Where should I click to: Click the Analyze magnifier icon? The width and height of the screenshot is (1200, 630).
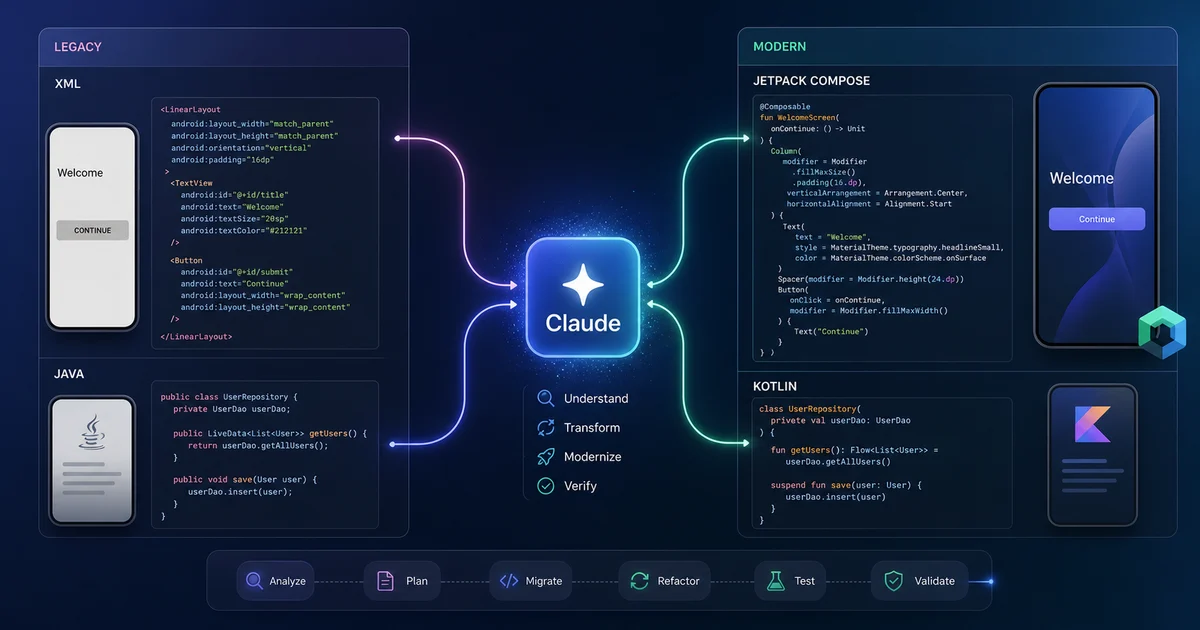point(254,581)
